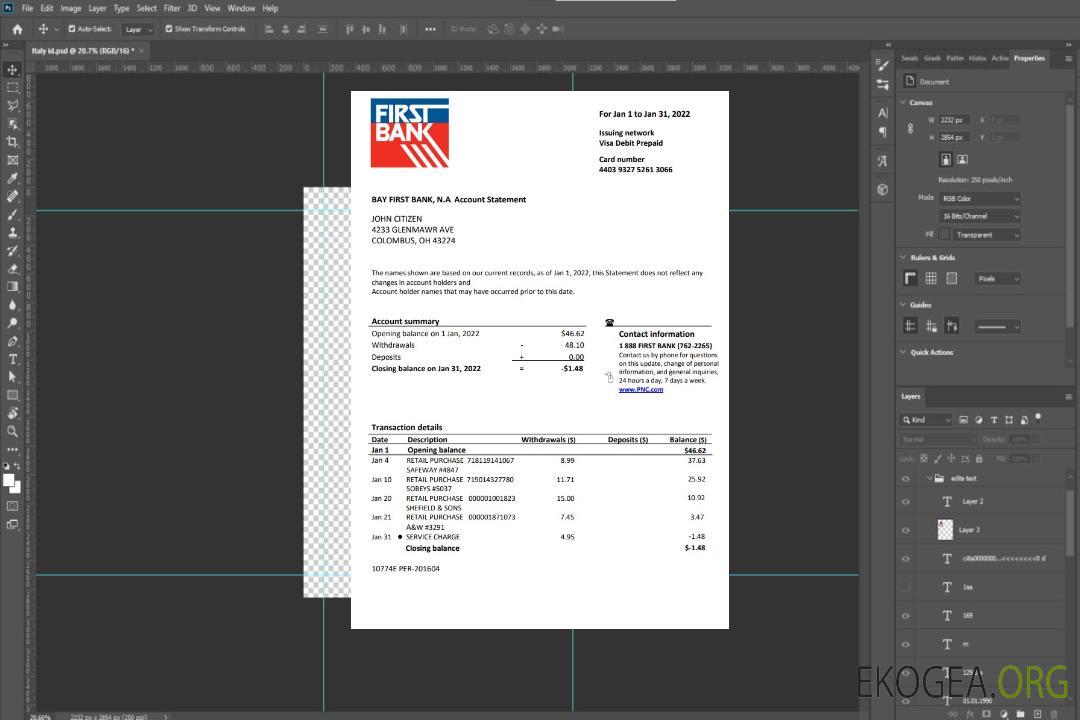
Task: Select the Rectangular Marquee tool
Action: (x=12, y=88)
